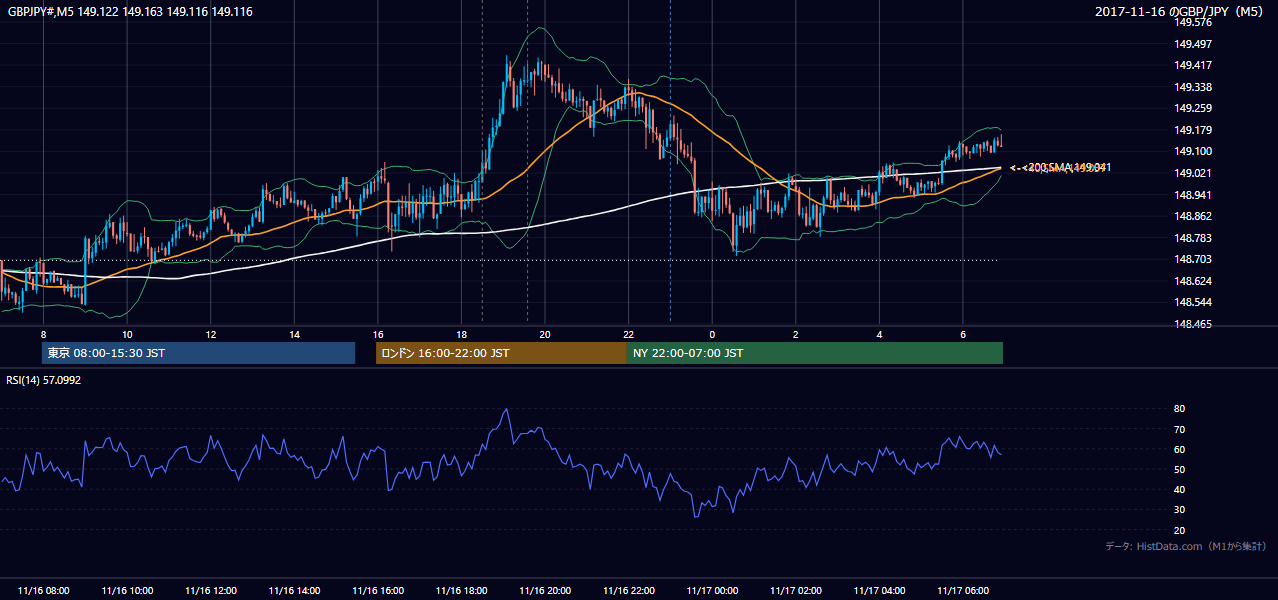Click hour label 14 under the price chart
1278x600 pixels.
coord(294,334)
